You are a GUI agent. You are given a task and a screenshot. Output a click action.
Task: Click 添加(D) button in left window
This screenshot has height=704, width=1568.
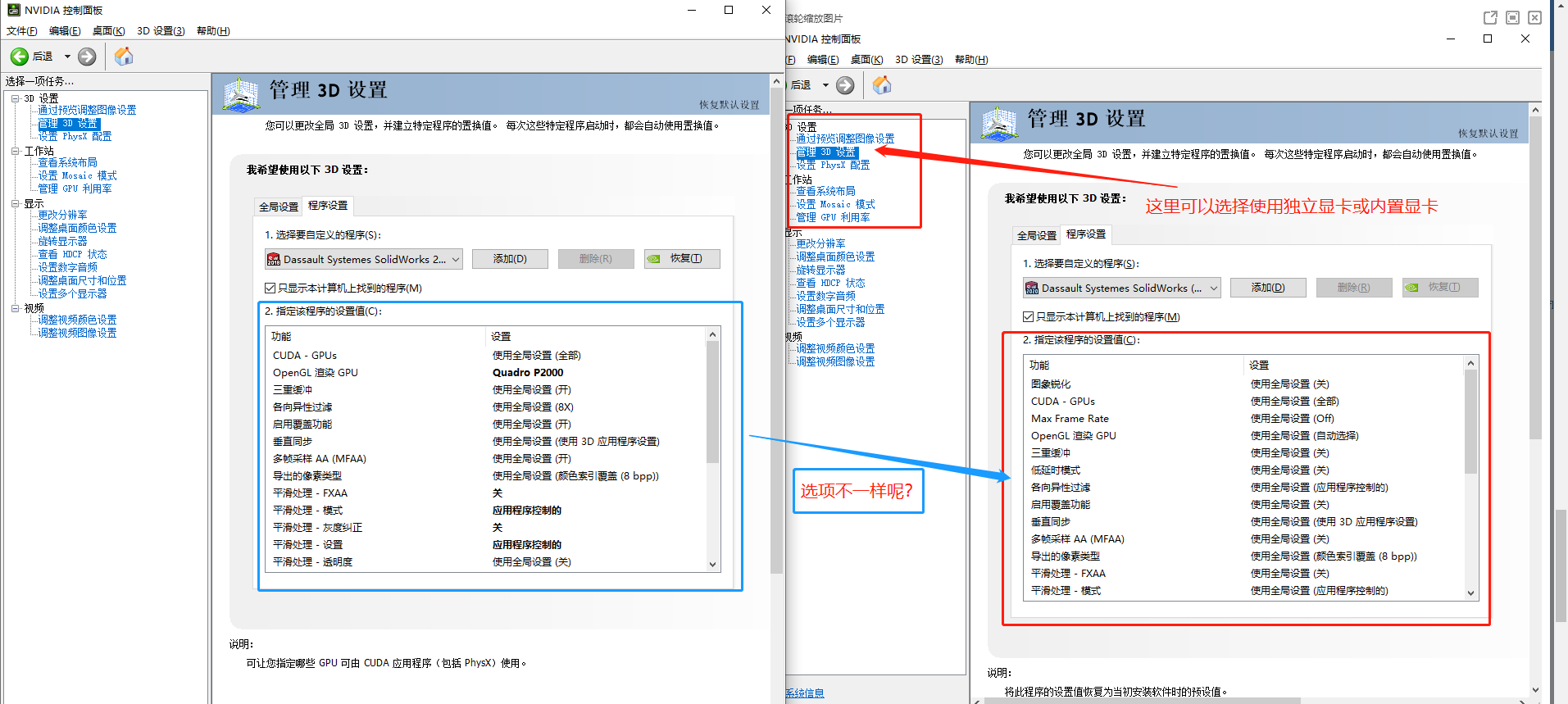(x=510, y=259)
